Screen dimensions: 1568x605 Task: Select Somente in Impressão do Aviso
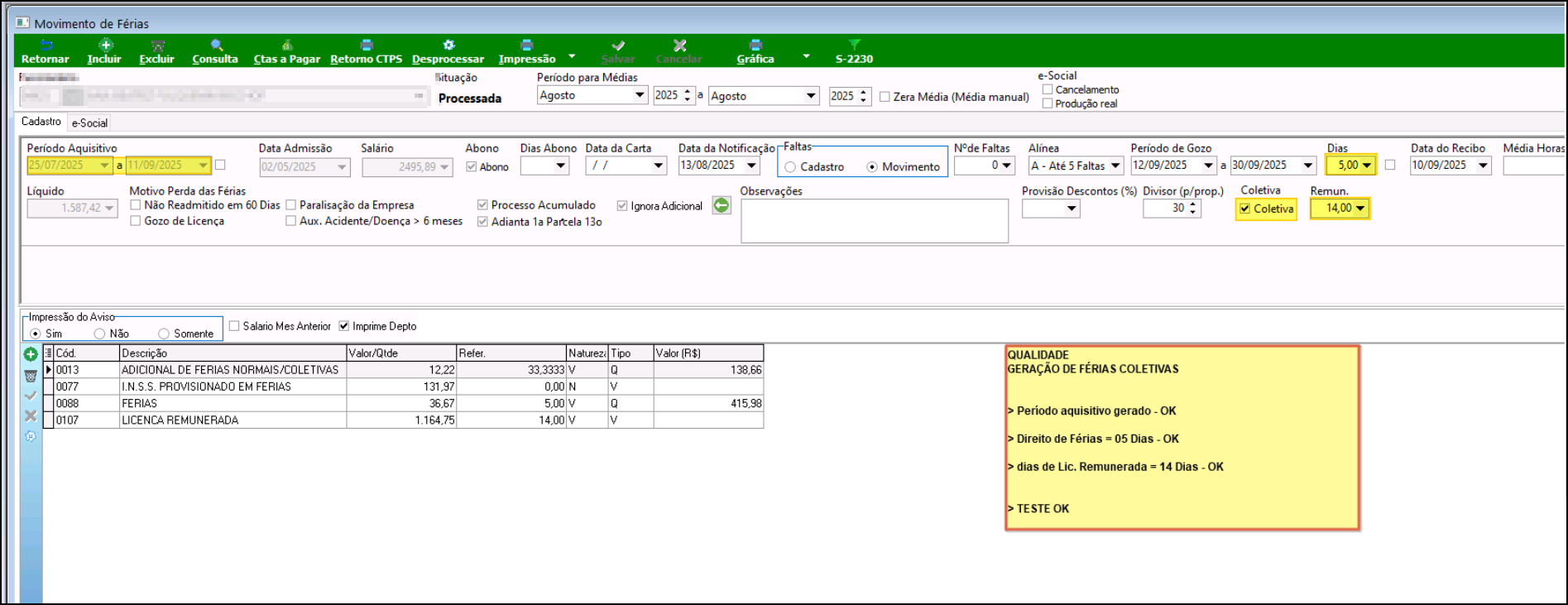click(164, 334)
